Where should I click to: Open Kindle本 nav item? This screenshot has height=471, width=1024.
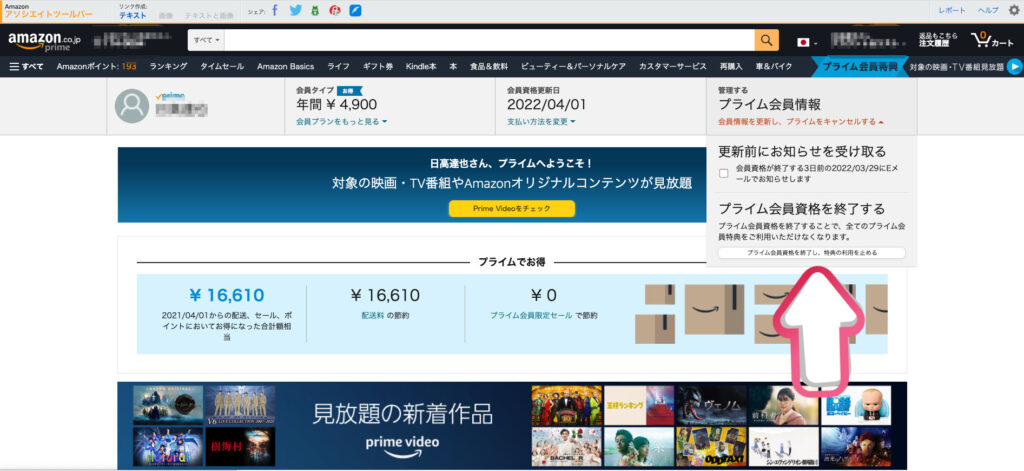[421, 66]
